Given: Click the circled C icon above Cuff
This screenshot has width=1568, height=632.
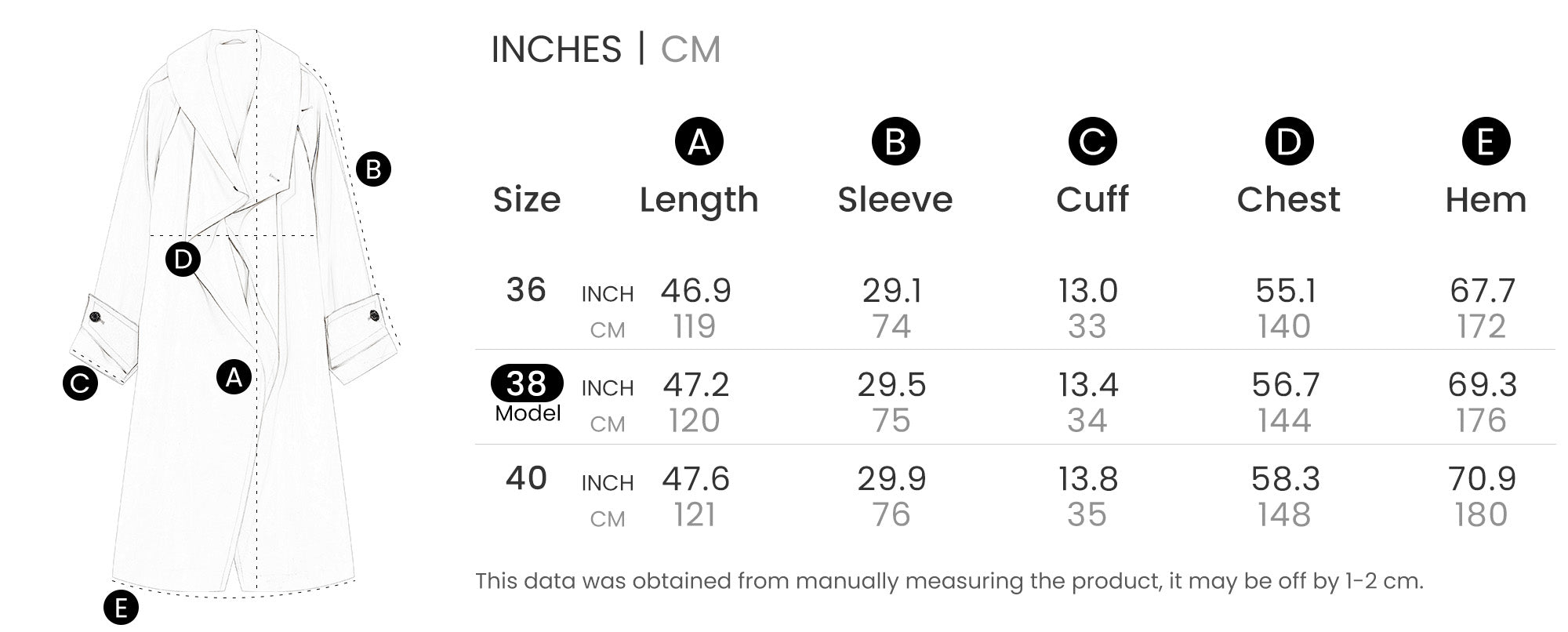Looking at the screenshot, I should [1092, 141].
